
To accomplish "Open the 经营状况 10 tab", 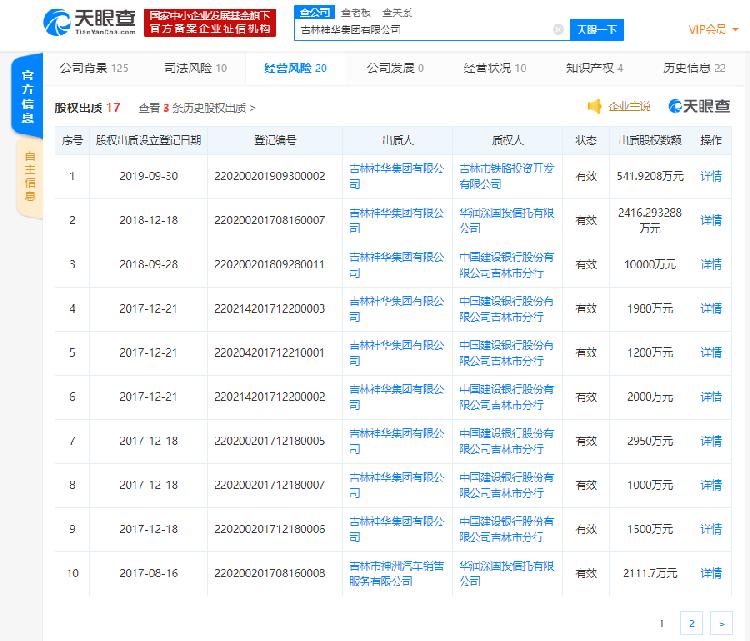I will 495,68.
